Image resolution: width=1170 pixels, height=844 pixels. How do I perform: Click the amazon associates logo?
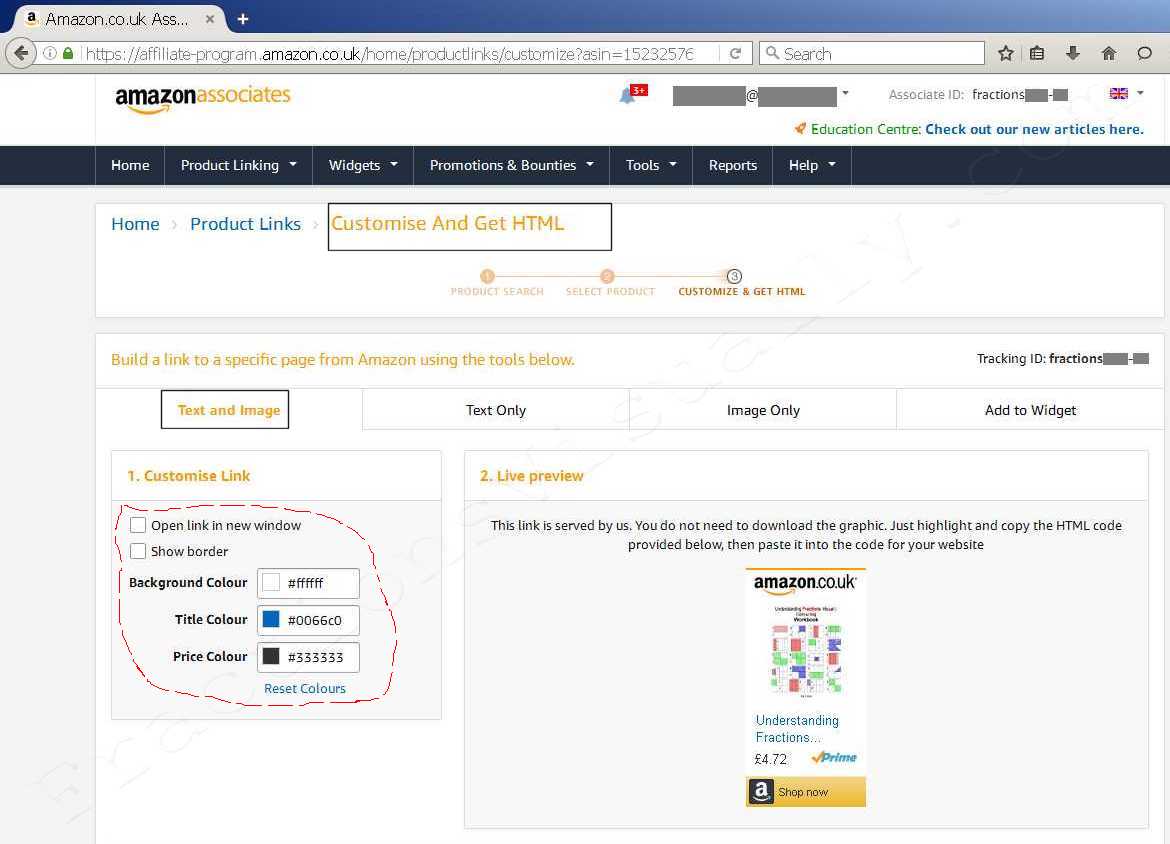202,98
